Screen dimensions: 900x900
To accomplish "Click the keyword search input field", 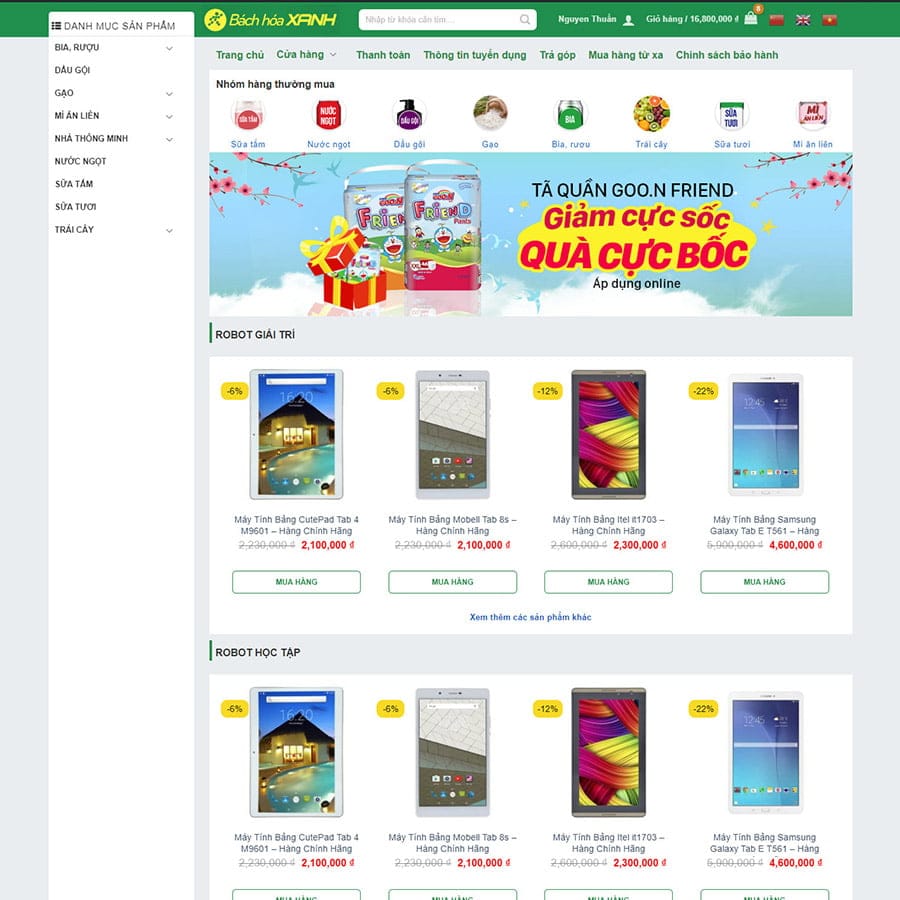I will [x=439, y=20].
